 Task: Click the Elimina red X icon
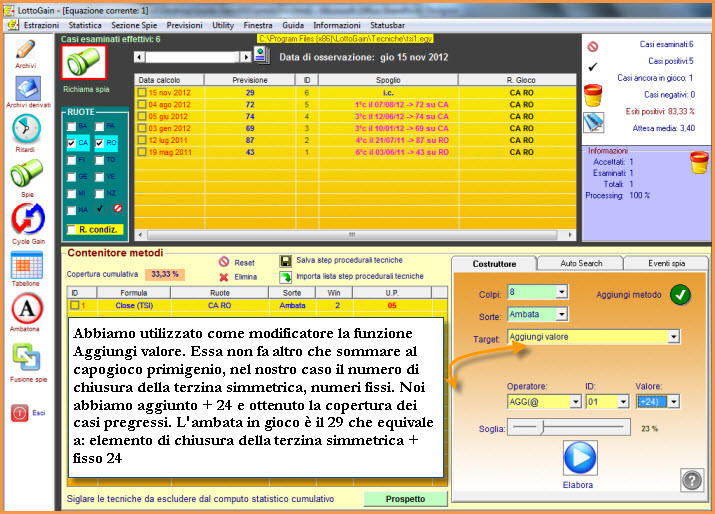223,277
